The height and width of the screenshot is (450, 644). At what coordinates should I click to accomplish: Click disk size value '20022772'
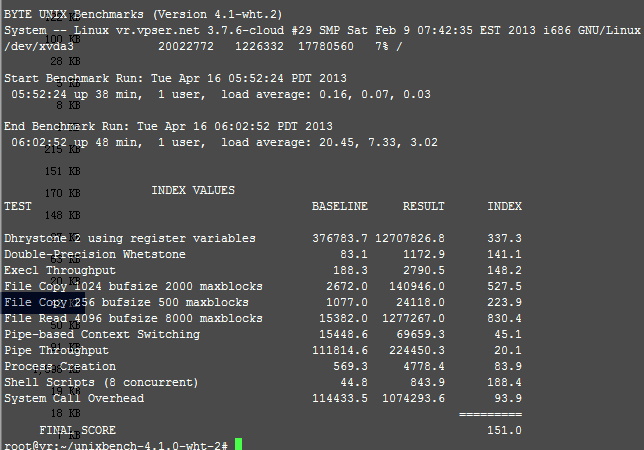click(186, 46)
